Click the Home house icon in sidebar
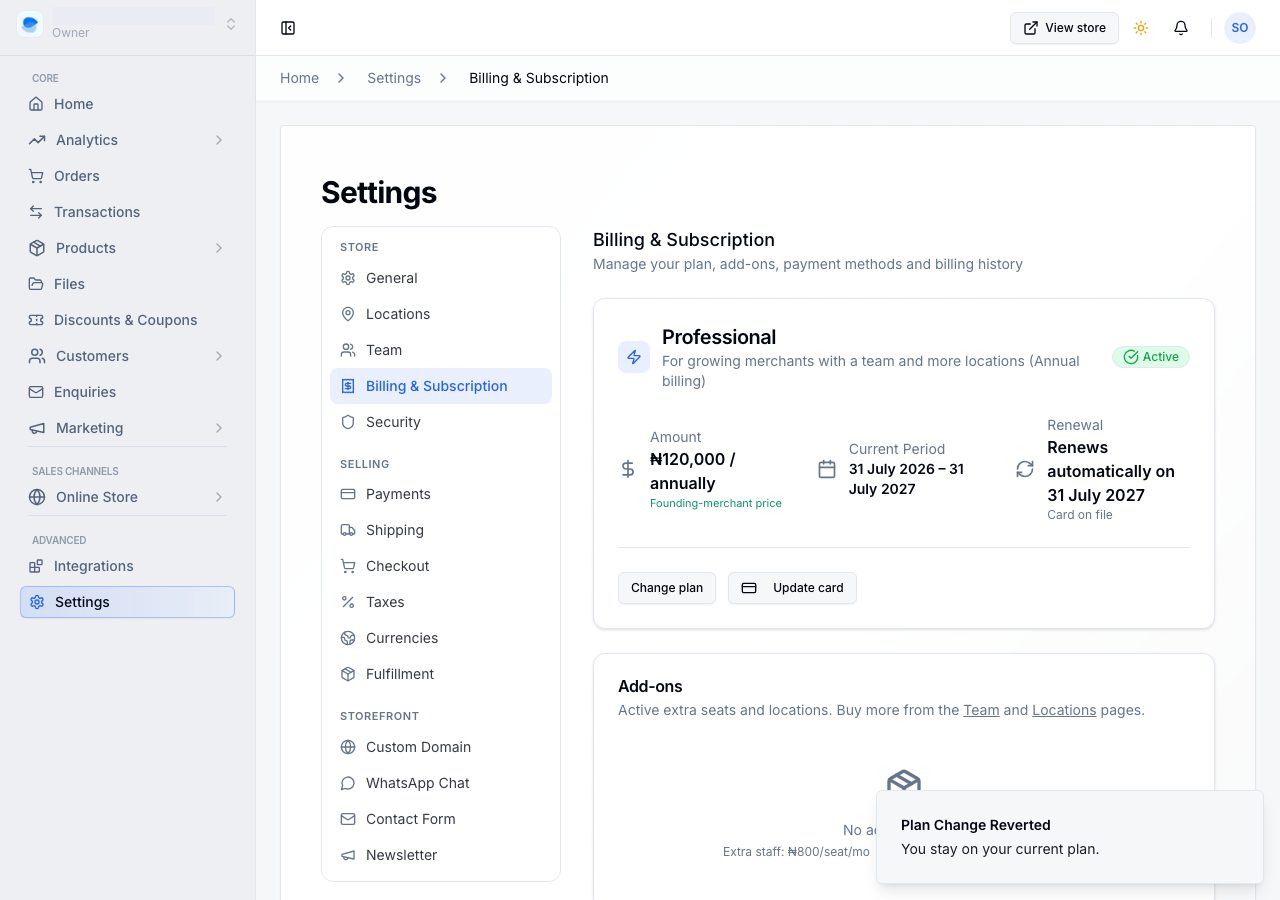Screen dimensions: 1280x900 [x=36, y=104]
